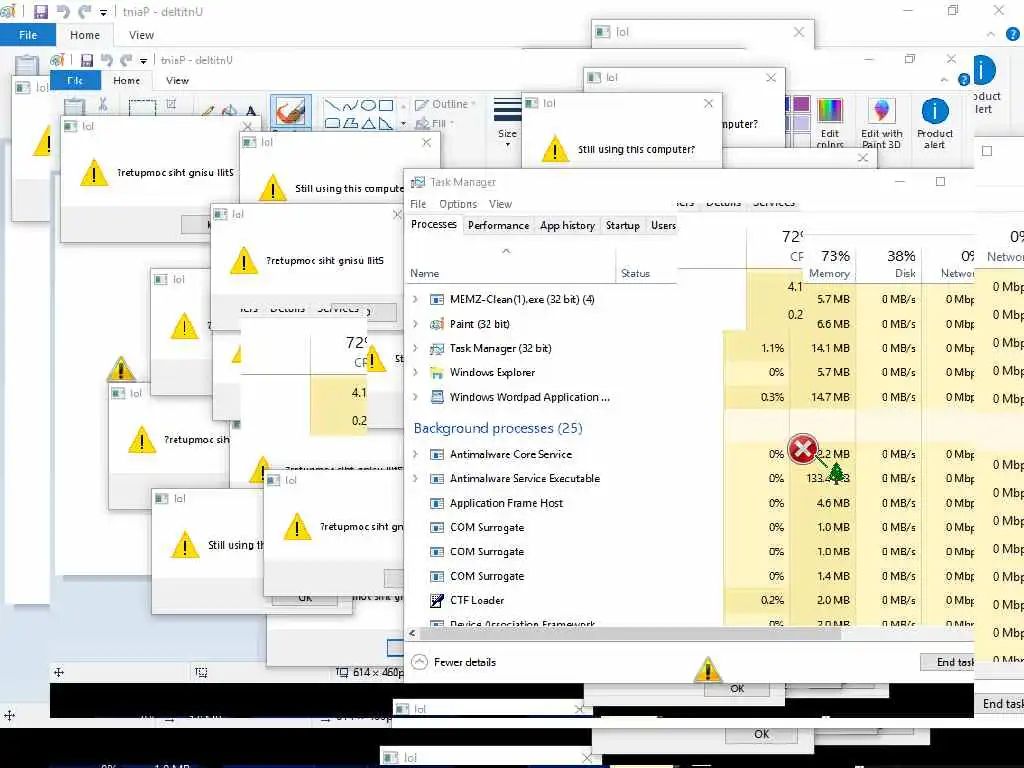Click the Save icon in nested Paint title bar
The image size is (1024, 768).
point(86,60)
